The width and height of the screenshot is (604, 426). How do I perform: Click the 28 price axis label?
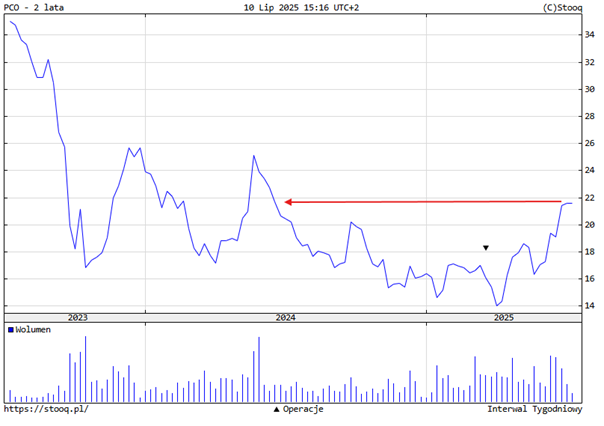(590, 117)
